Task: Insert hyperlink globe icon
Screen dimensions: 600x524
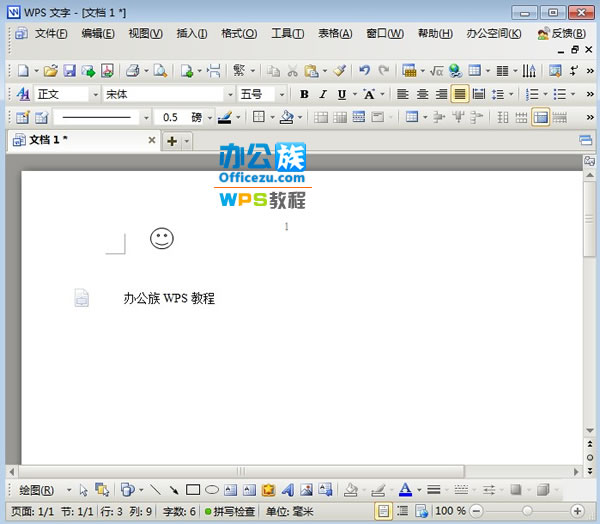Action: pos(455,71)
